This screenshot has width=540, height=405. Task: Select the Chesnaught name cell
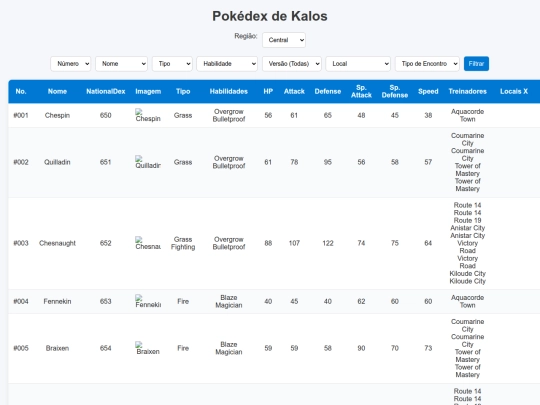57,243
